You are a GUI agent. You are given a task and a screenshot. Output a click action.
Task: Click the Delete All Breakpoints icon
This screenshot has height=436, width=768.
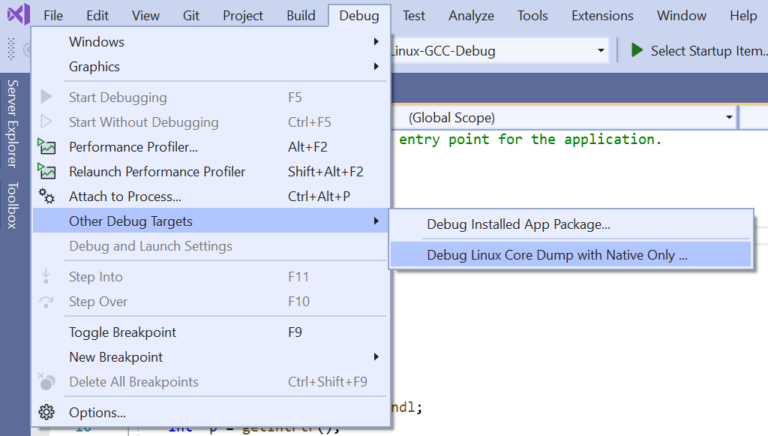(x=46, y=382)
